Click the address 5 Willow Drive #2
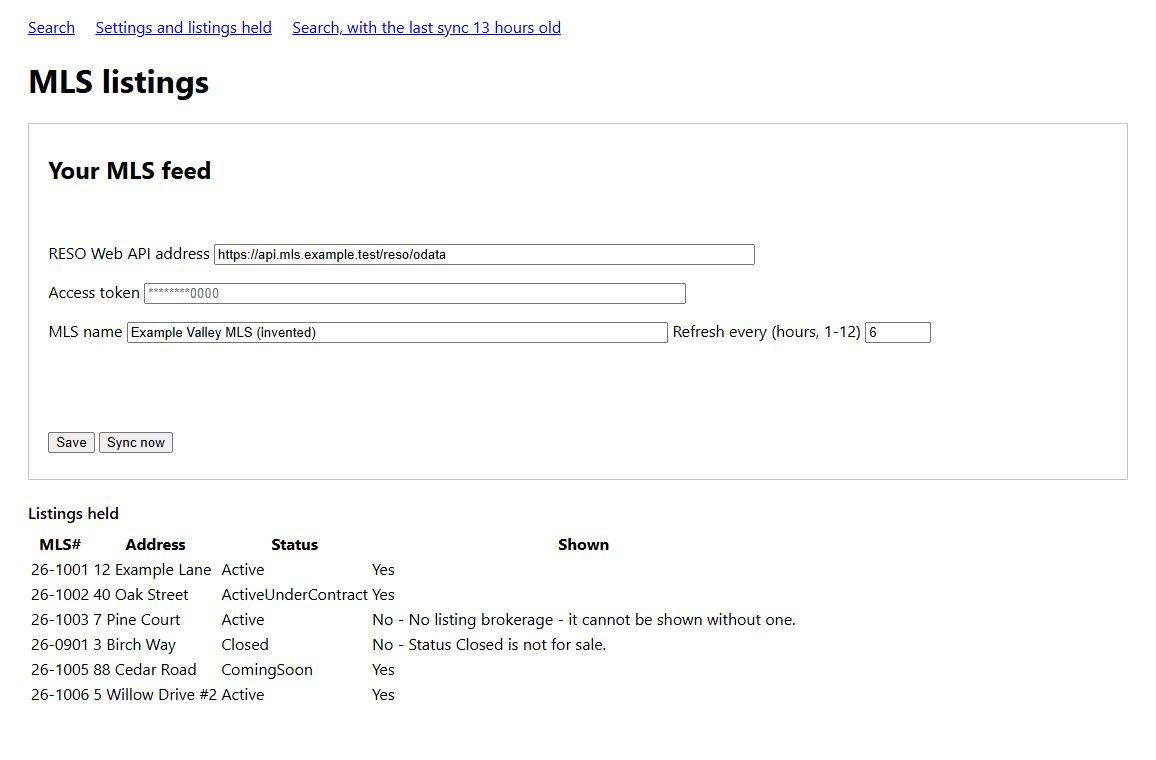 coord(156,695)
